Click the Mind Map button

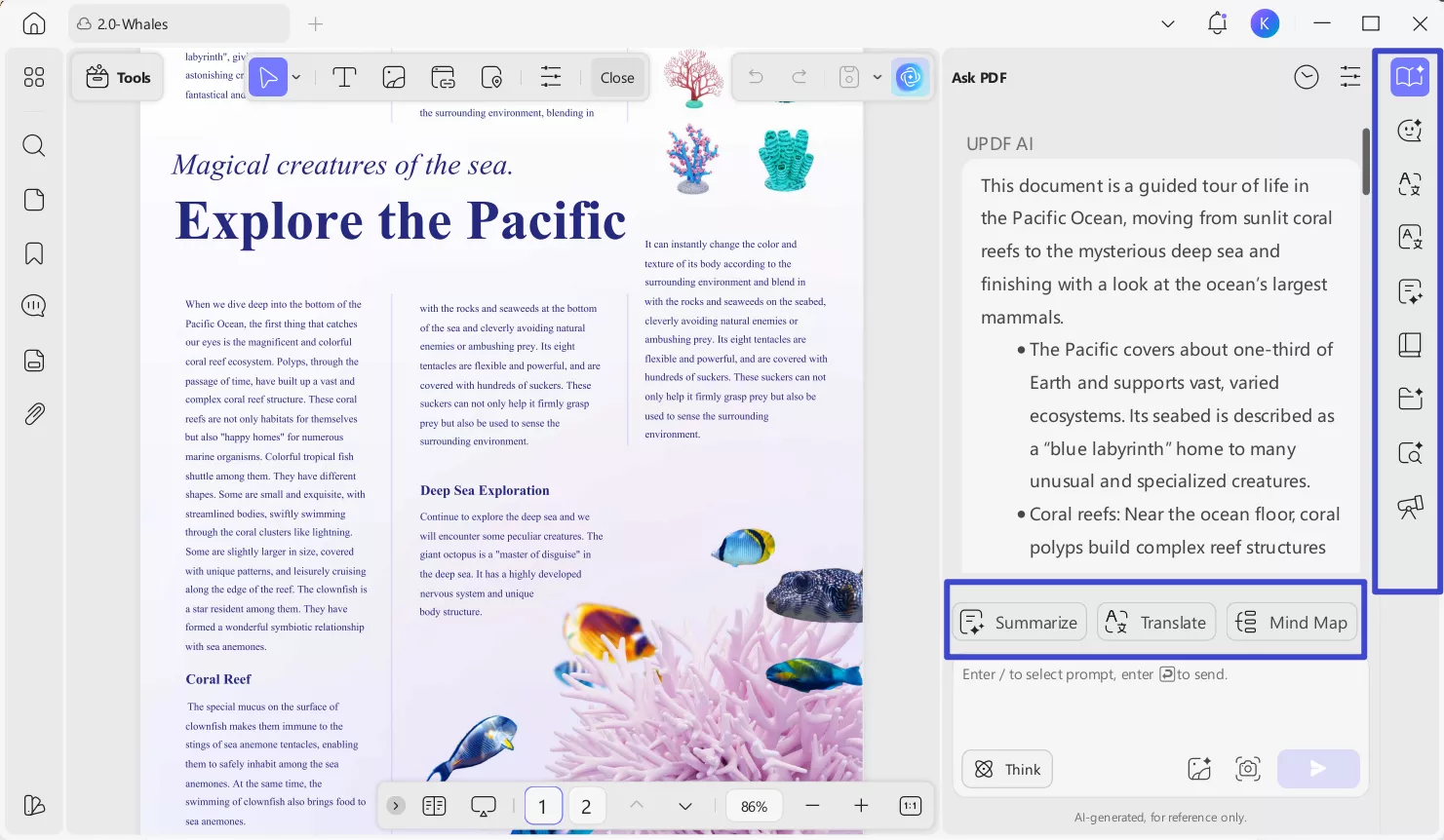click(1292, 623)
